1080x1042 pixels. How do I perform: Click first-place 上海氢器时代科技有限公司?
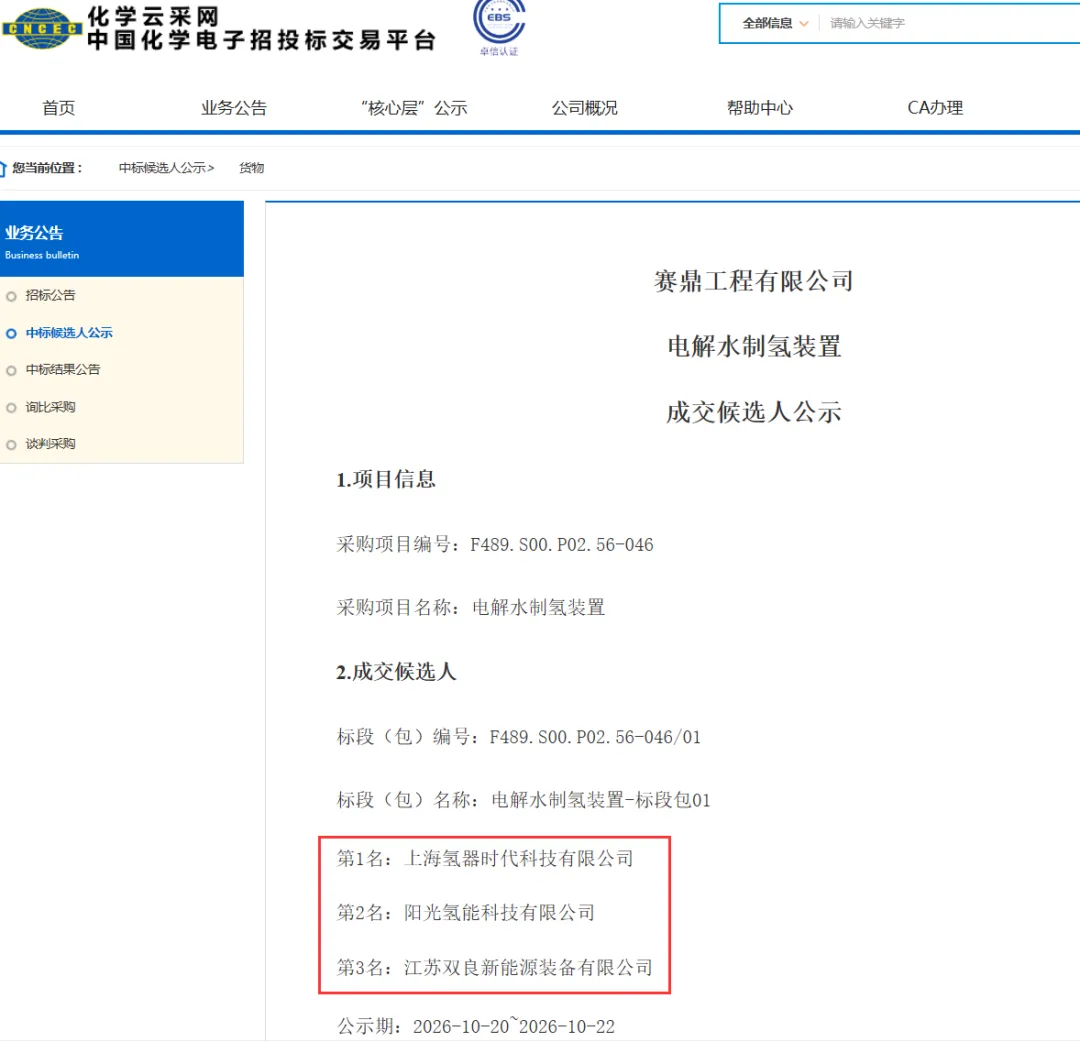click(x=485, y=859)
